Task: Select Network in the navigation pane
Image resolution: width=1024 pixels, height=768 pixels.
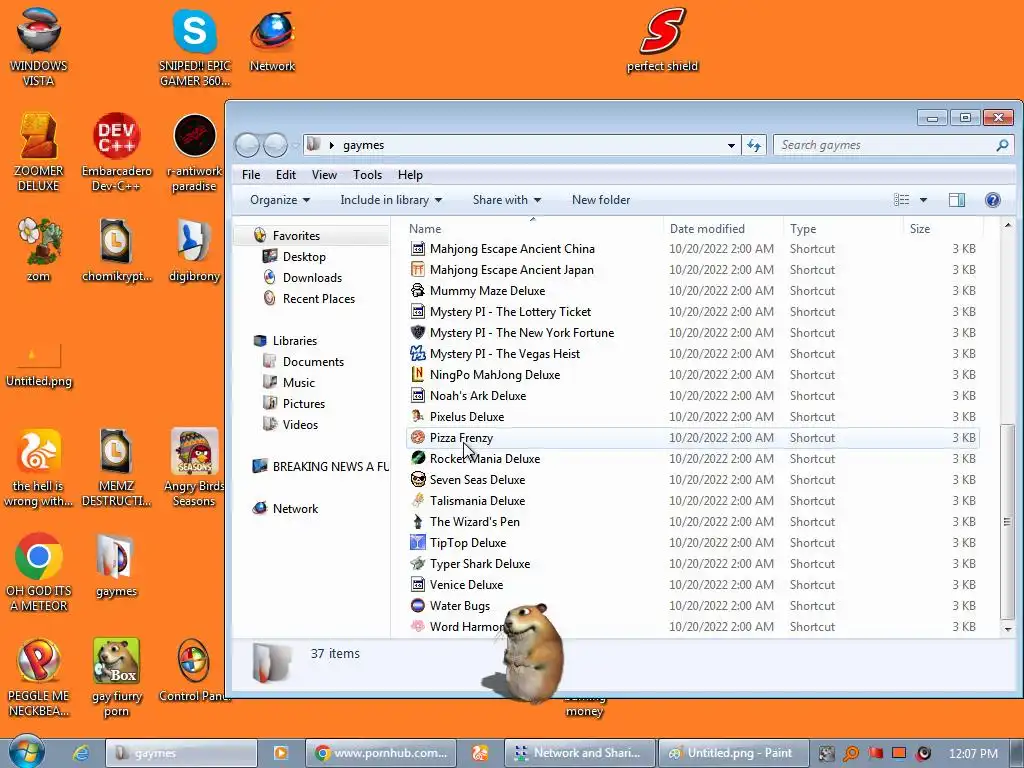Action: coord(295,509)
